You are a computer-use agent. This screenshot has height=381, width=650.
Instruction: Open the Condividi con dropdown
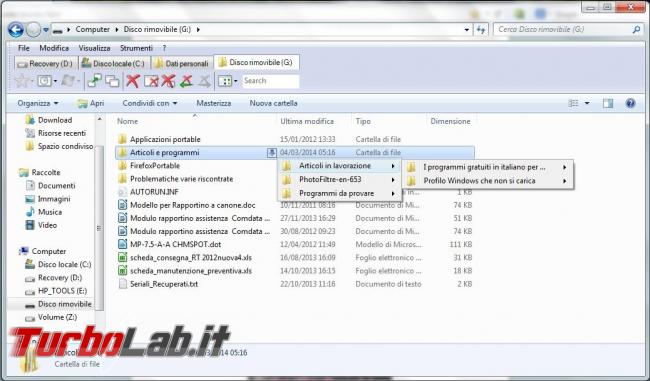pyautogui.click(x=150, y=103)
